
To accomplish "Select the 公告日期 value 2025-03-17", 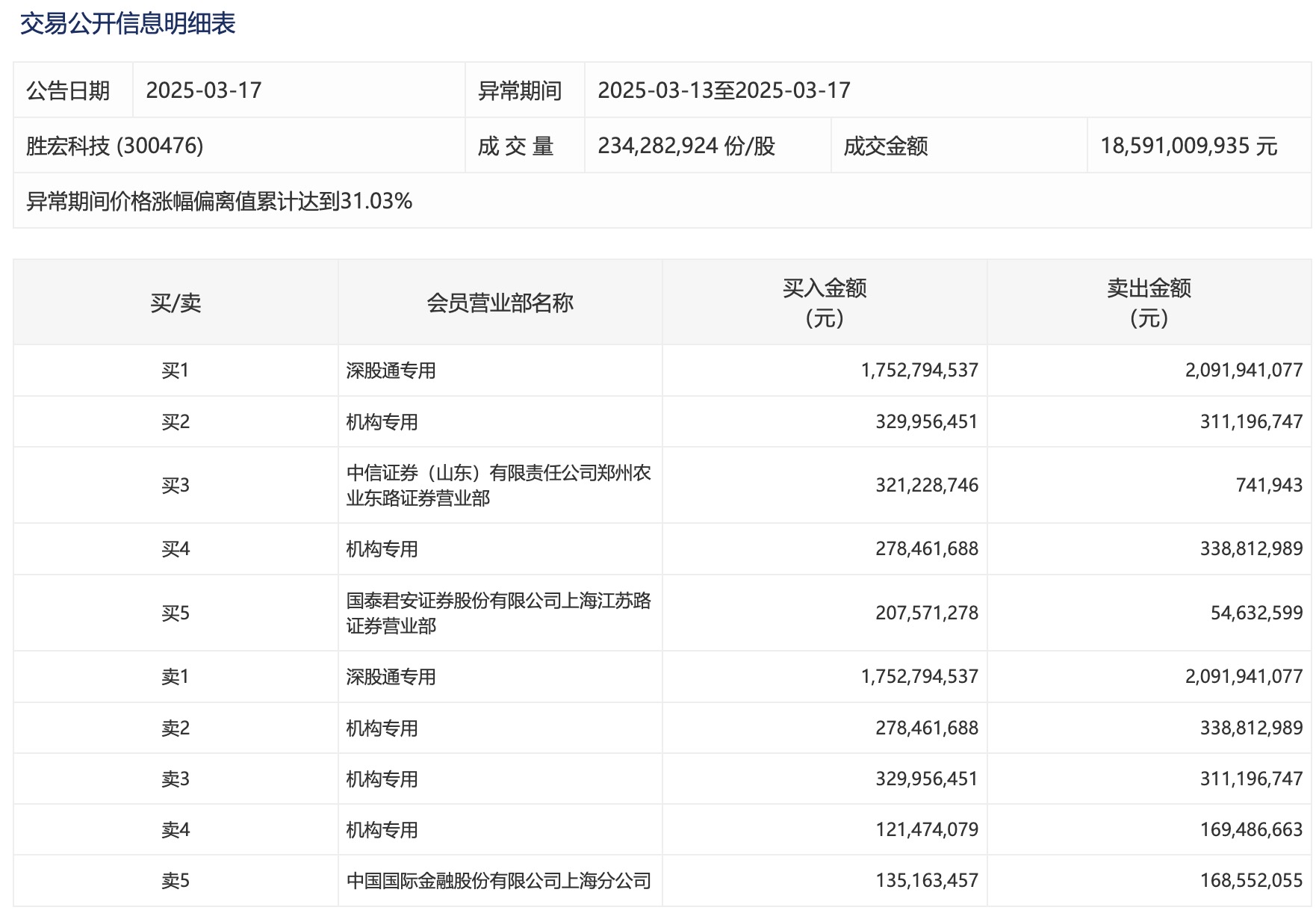I will (204, 90).
